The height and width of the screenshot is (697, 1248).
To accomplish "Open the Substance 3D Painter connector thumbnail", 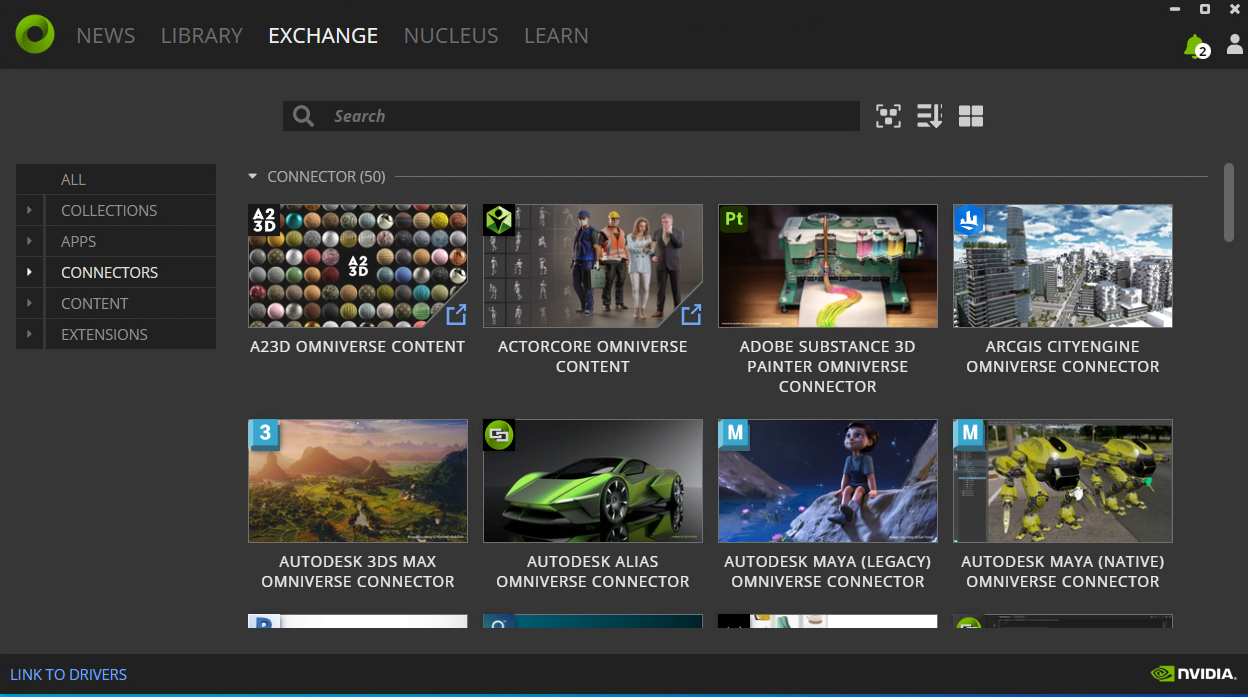I will [x=828, y=266].
